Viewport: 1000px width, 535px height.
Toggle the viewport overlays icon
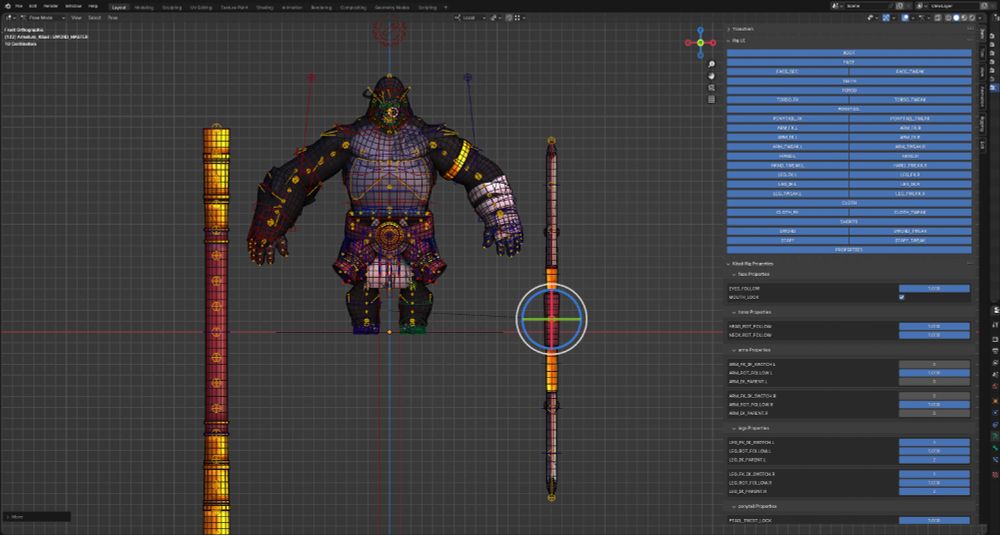click(906, 17)
